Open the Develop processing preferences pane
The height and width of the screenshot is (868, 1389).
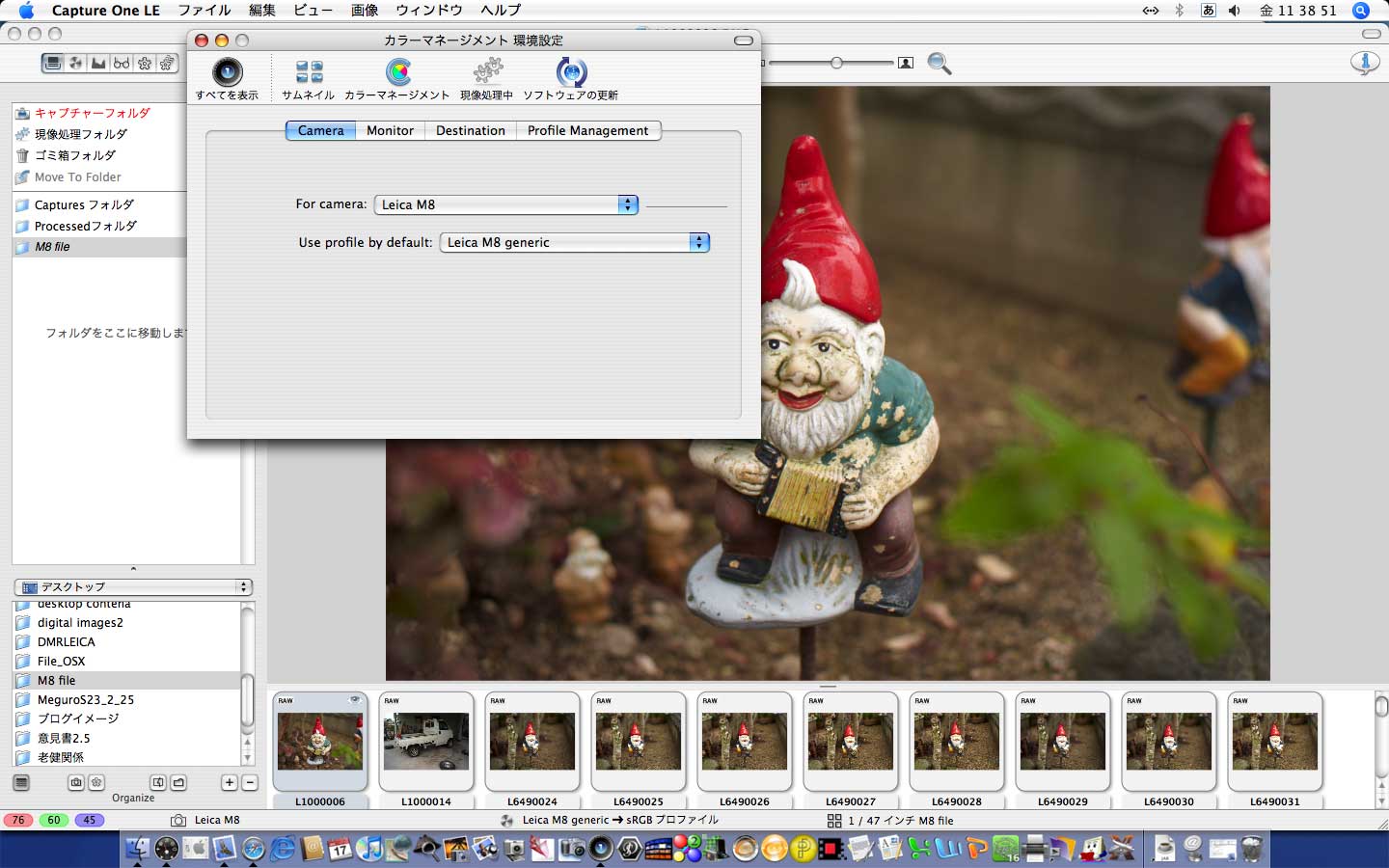click(487, 78)
